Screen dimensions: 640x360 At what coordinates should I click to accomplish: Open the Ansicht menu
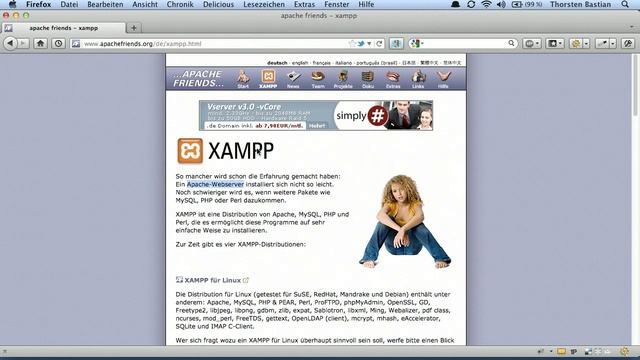pos(145,4)
